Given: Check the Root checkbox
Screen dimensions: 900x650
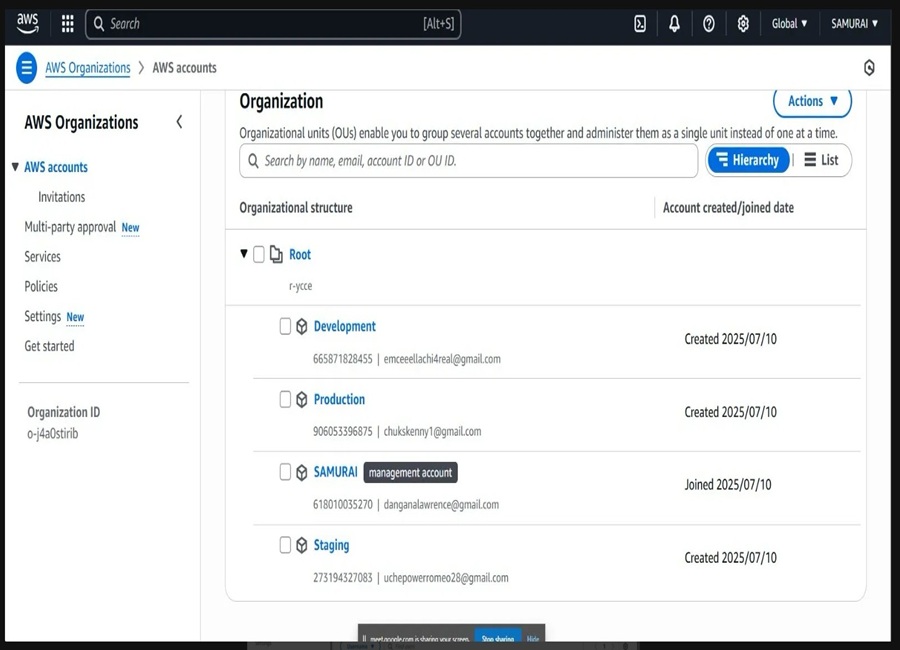Looking at the screenshot, I should tap(259, 254).
